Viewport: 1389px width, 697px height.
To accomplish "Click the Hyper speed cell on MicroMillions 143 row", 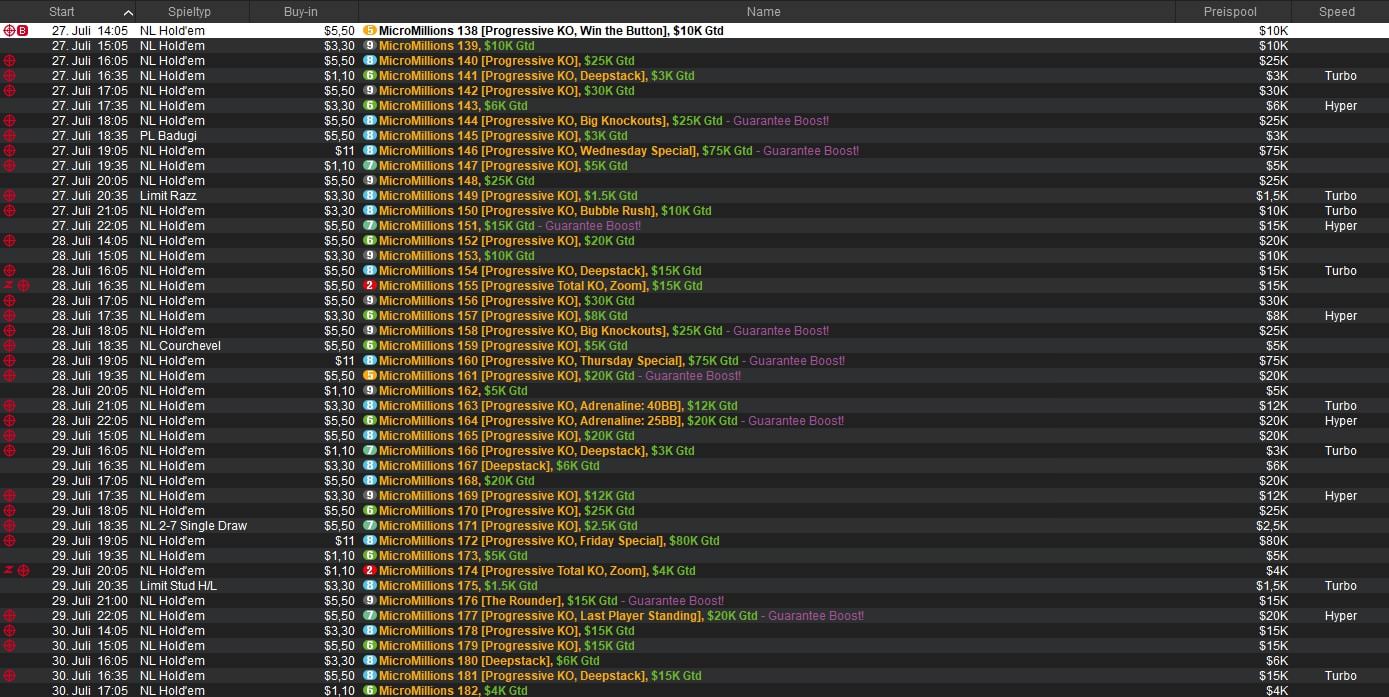I will pos(1340,106).
